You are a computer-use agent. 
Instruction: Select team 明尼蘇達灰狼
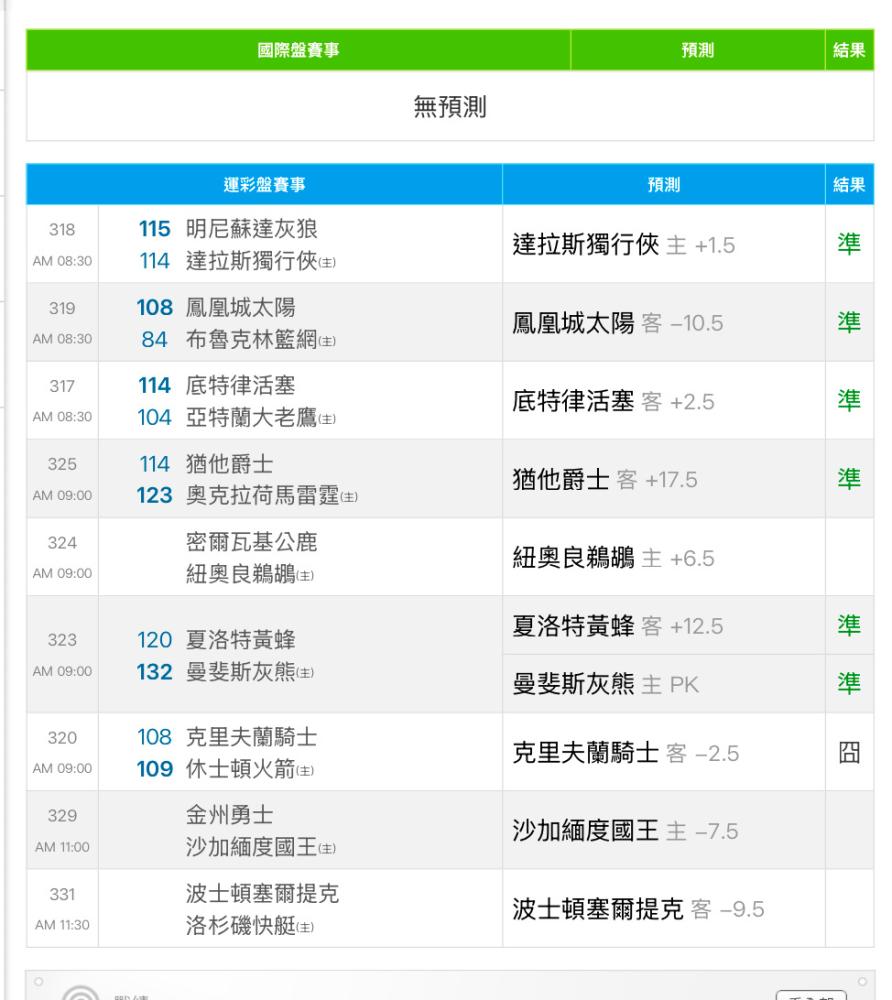pos(251,228)
